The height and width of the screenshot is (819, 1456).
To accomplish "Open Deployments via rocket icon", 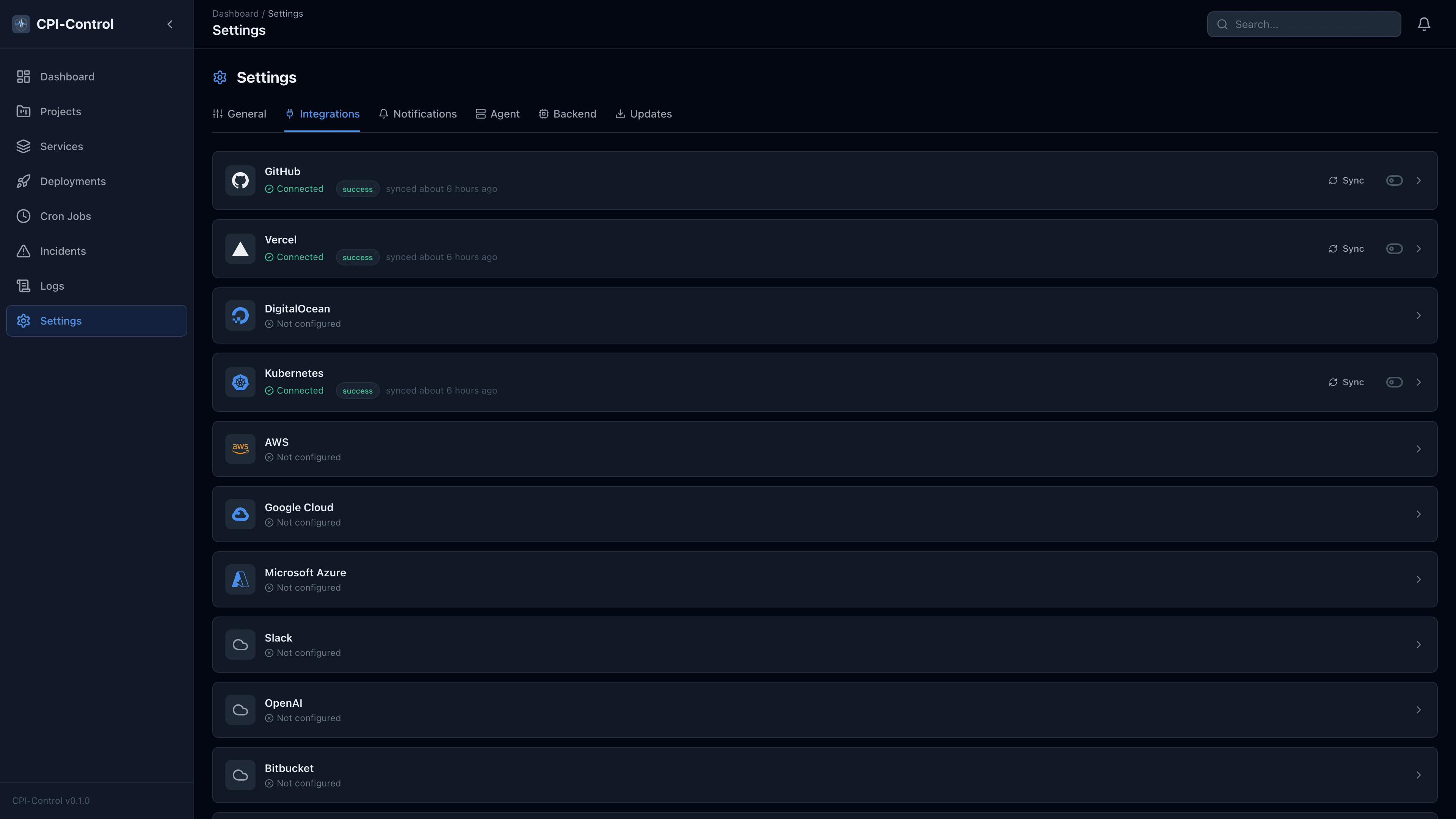I will [23, 182].
